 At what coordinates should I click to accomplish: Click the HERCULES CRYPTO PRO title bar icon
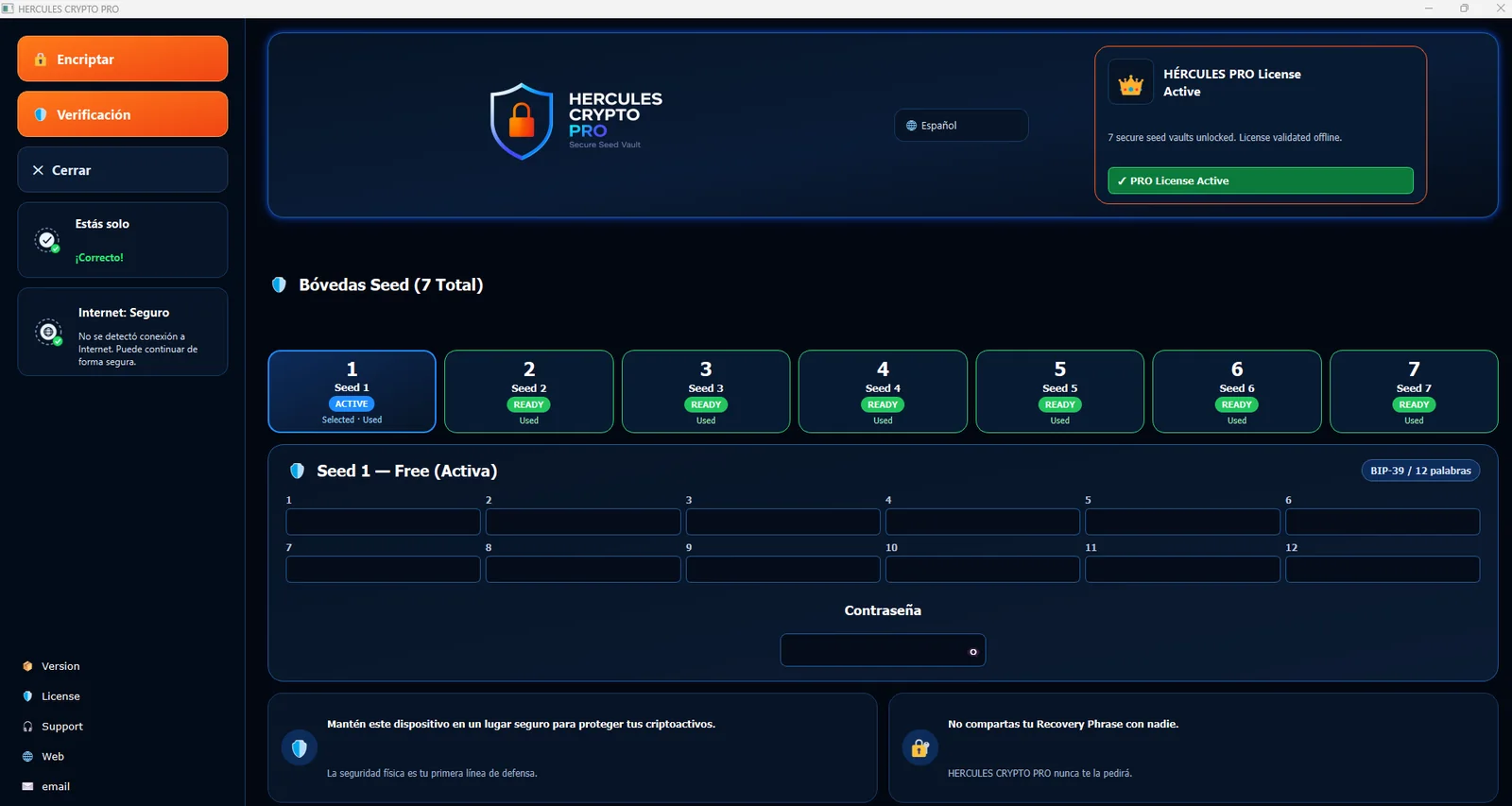[x=8, y=9]
